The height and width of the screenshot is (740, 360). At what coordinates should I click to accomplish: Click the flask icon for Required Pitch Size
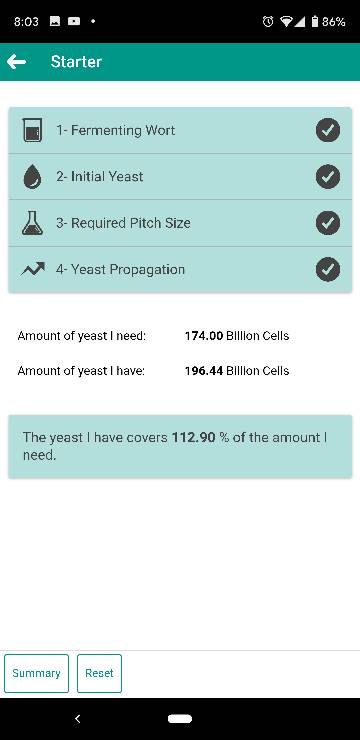tap(32, 223)
